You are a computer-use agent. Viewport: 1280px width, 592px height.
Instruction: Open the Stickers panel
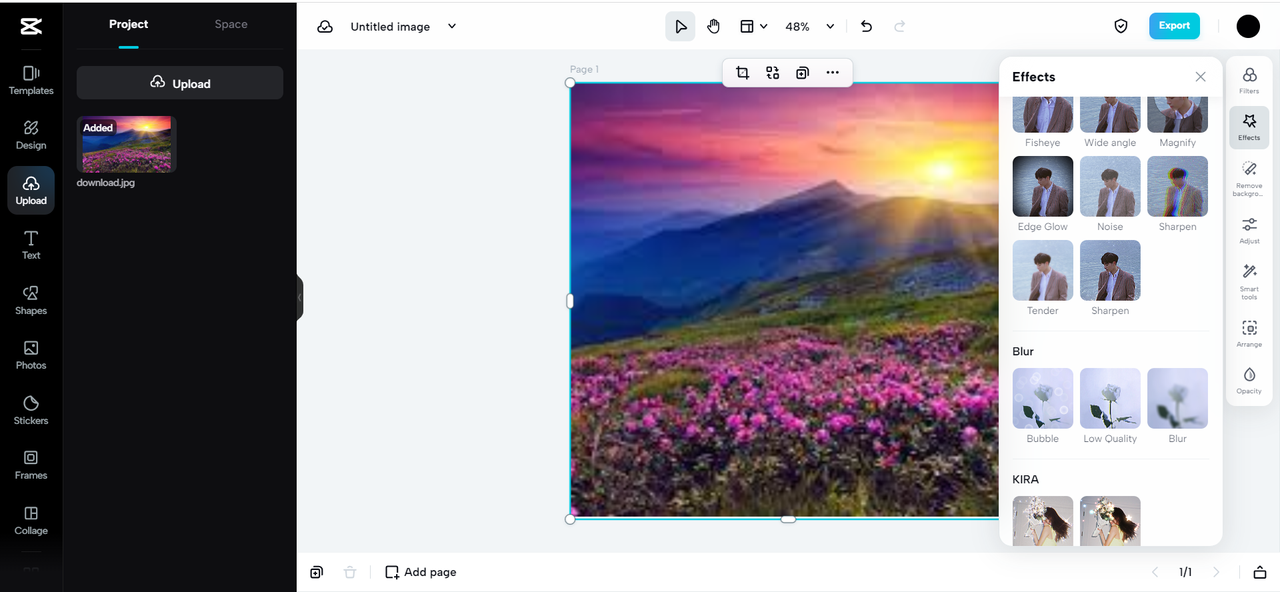pos(31,410)
